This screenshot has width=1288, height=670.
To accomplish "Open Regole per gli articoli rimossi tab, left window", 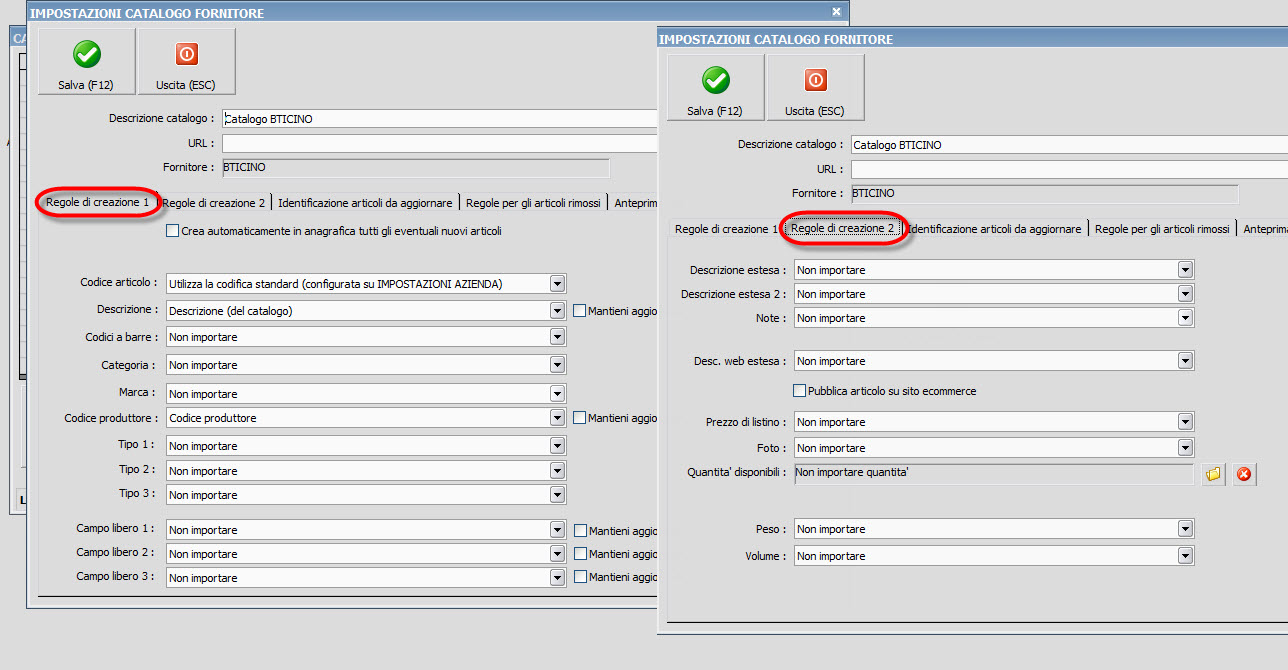I will tap(533, 203).
